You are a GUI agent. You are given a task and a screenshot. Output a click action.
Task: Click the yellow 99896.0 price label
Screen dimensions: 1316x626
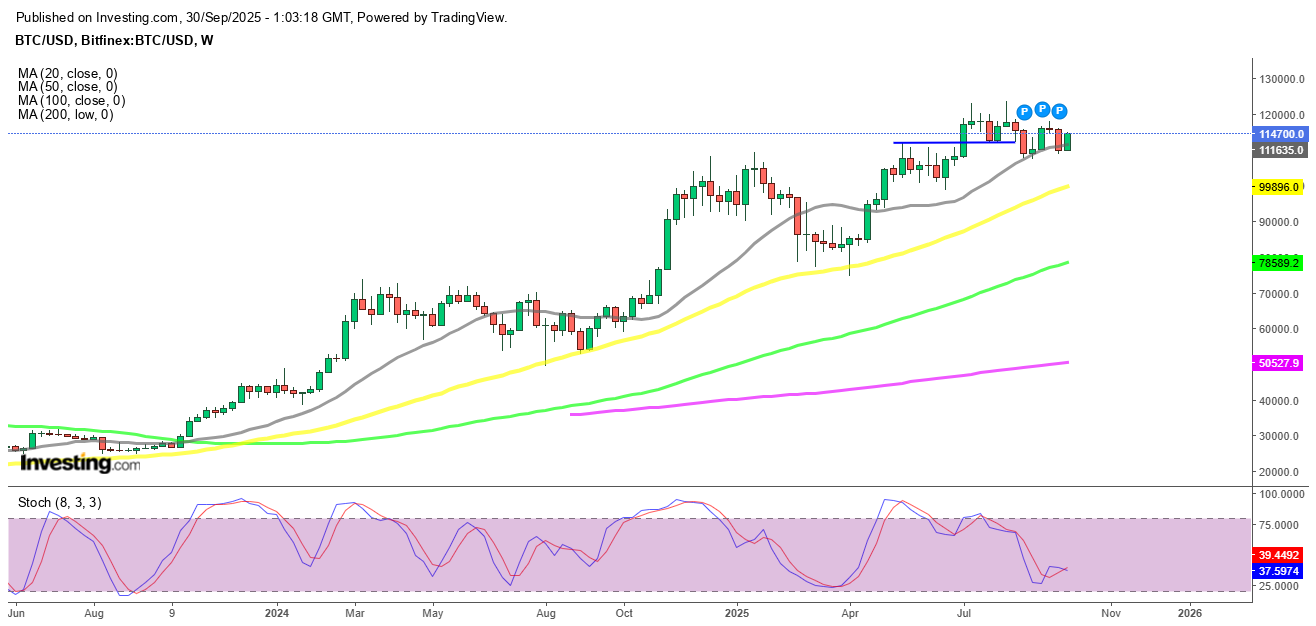[x=1279, y=187]
